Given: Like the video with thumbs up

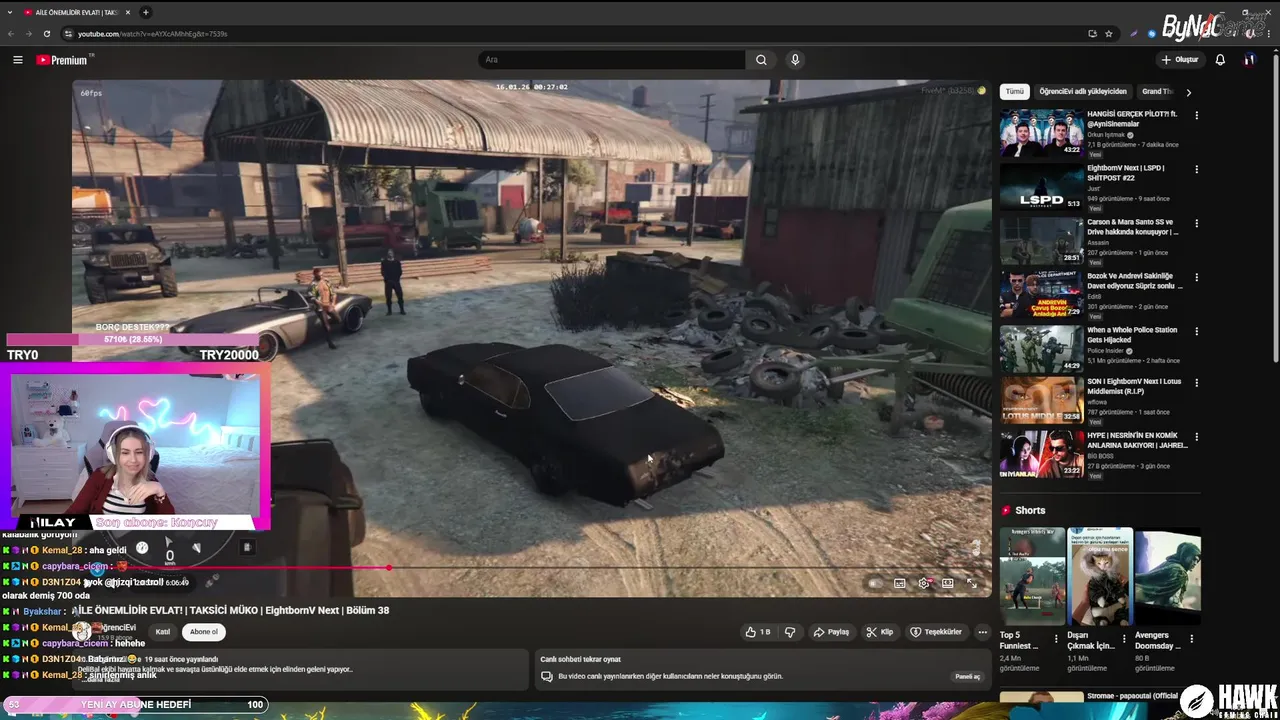Looking at the screenshot, I should tap(758, 632).
